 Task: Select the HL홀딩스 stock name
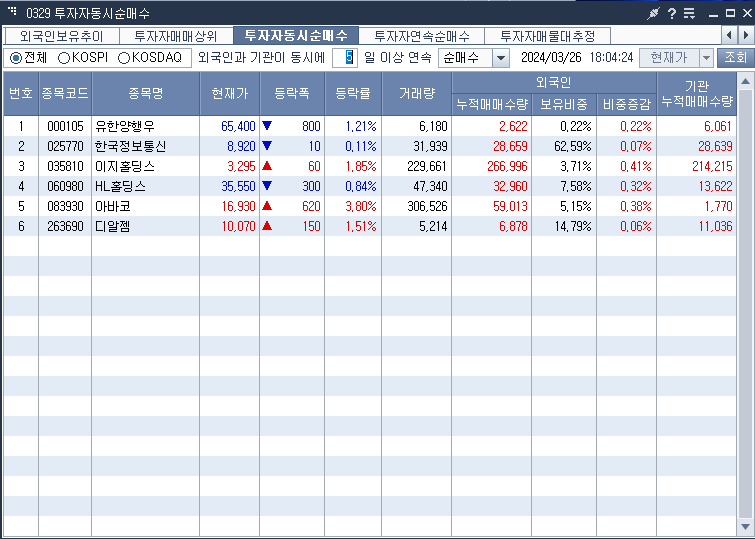coord(120,186)
